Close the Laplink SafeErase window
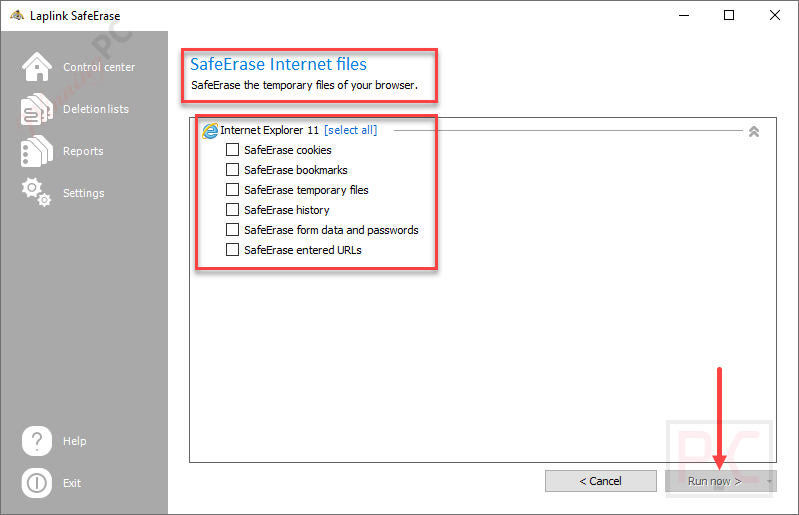 click(x=775, y=15)
